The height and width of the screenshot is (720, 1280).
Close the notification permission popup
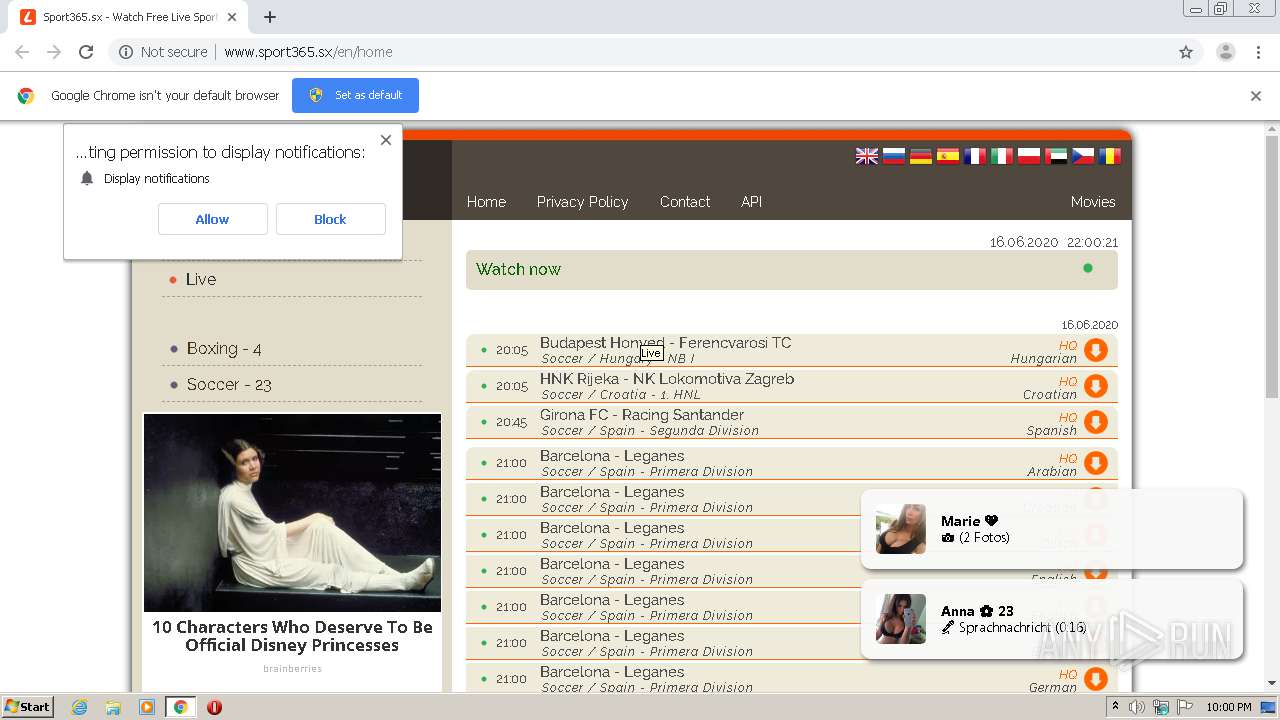pos(386,140)
